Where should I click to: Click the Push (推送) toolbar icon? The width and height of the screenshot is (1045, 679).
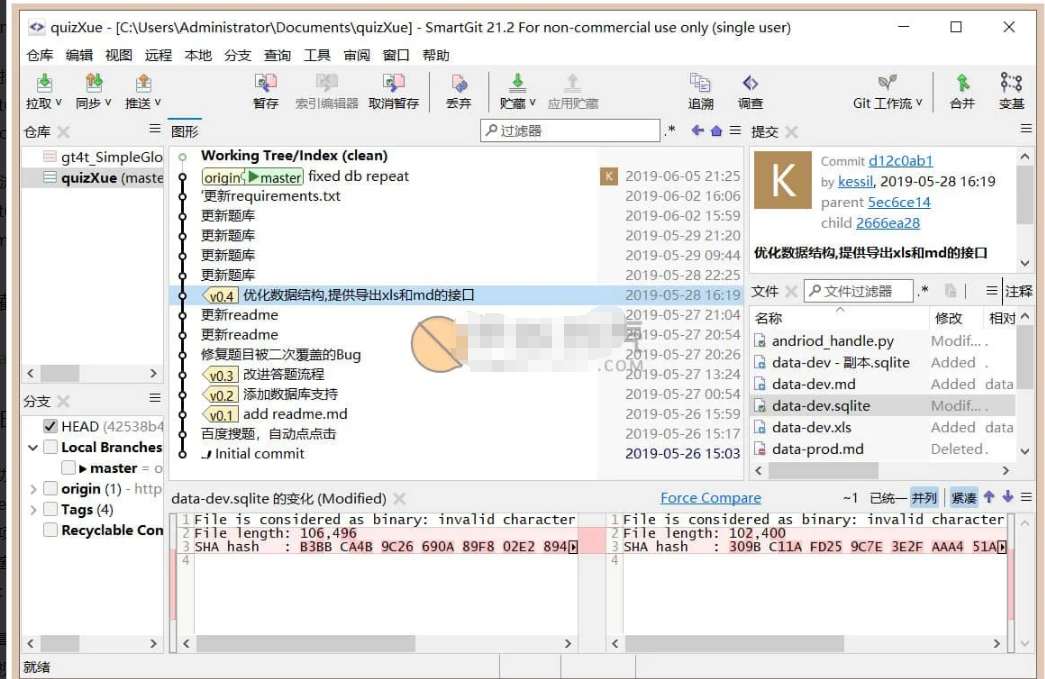[x=143, y=84]
